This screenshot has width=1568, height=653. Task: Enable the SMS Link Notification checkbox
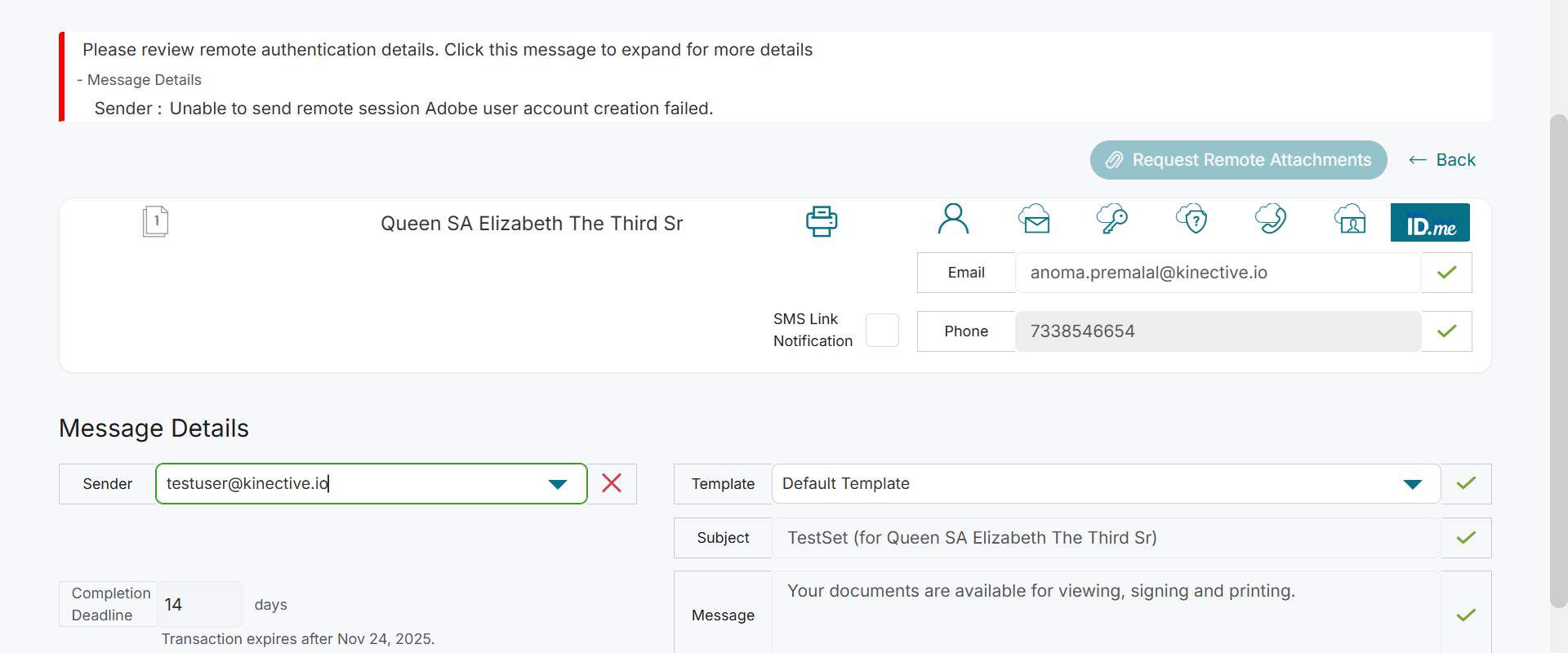point(882,331)
